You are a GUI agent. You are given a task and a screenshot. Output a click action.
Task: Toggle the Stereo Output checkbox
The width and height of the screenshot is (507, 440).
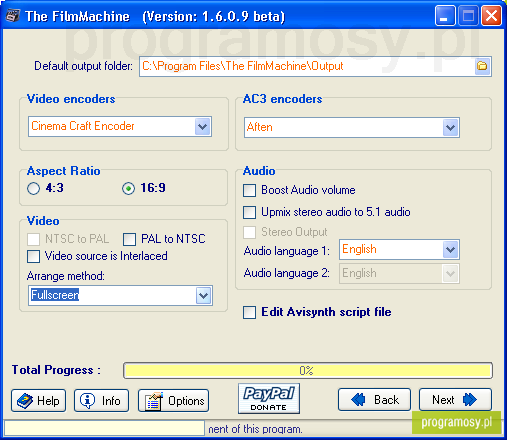click(x=249, y=232)
